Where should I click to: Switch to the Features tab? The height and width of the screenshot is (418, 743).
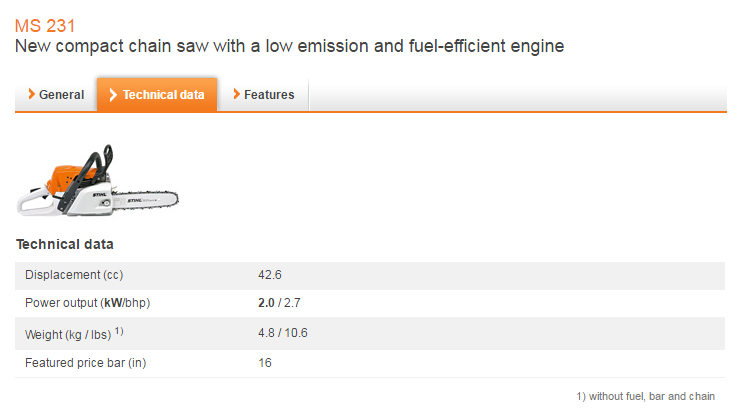(264, 95)
